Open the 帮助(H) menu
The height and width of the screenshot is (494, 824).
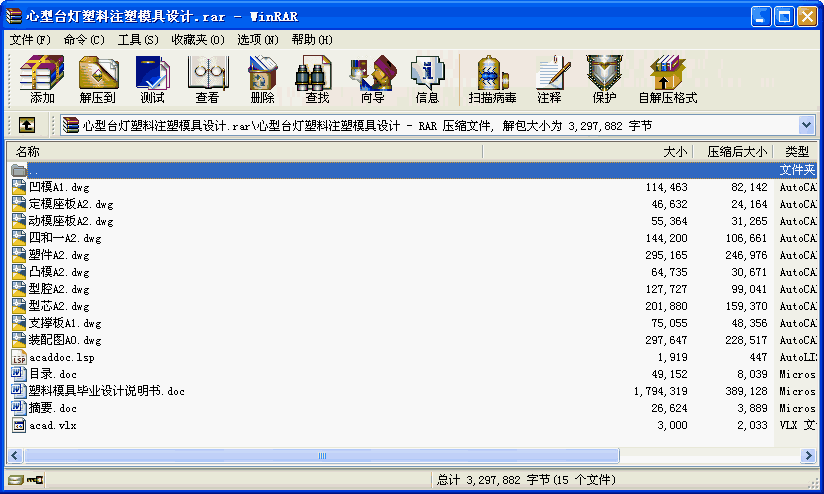coord(312,40)
